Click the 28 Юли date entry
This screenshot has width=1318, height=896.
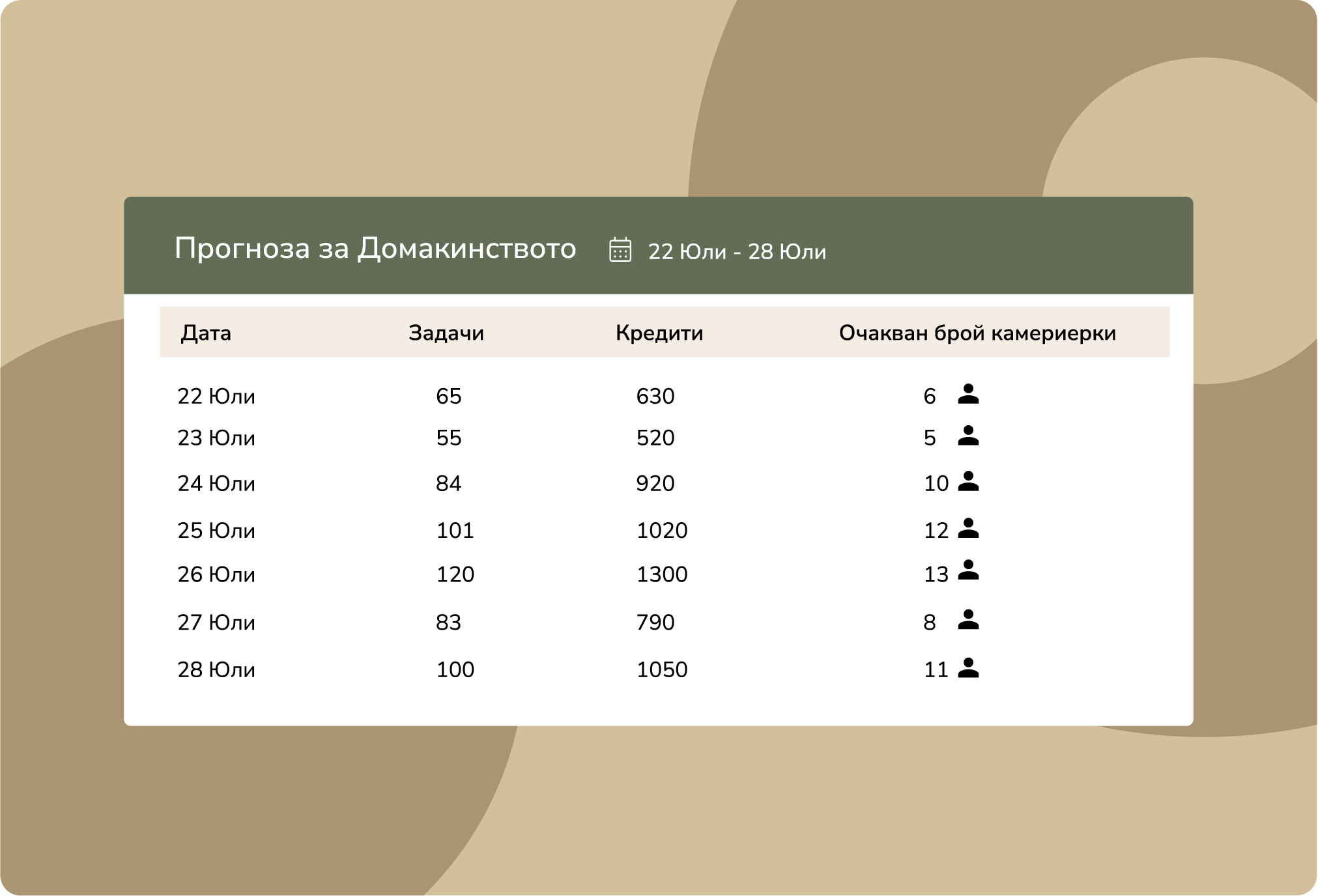click(215, 669)
